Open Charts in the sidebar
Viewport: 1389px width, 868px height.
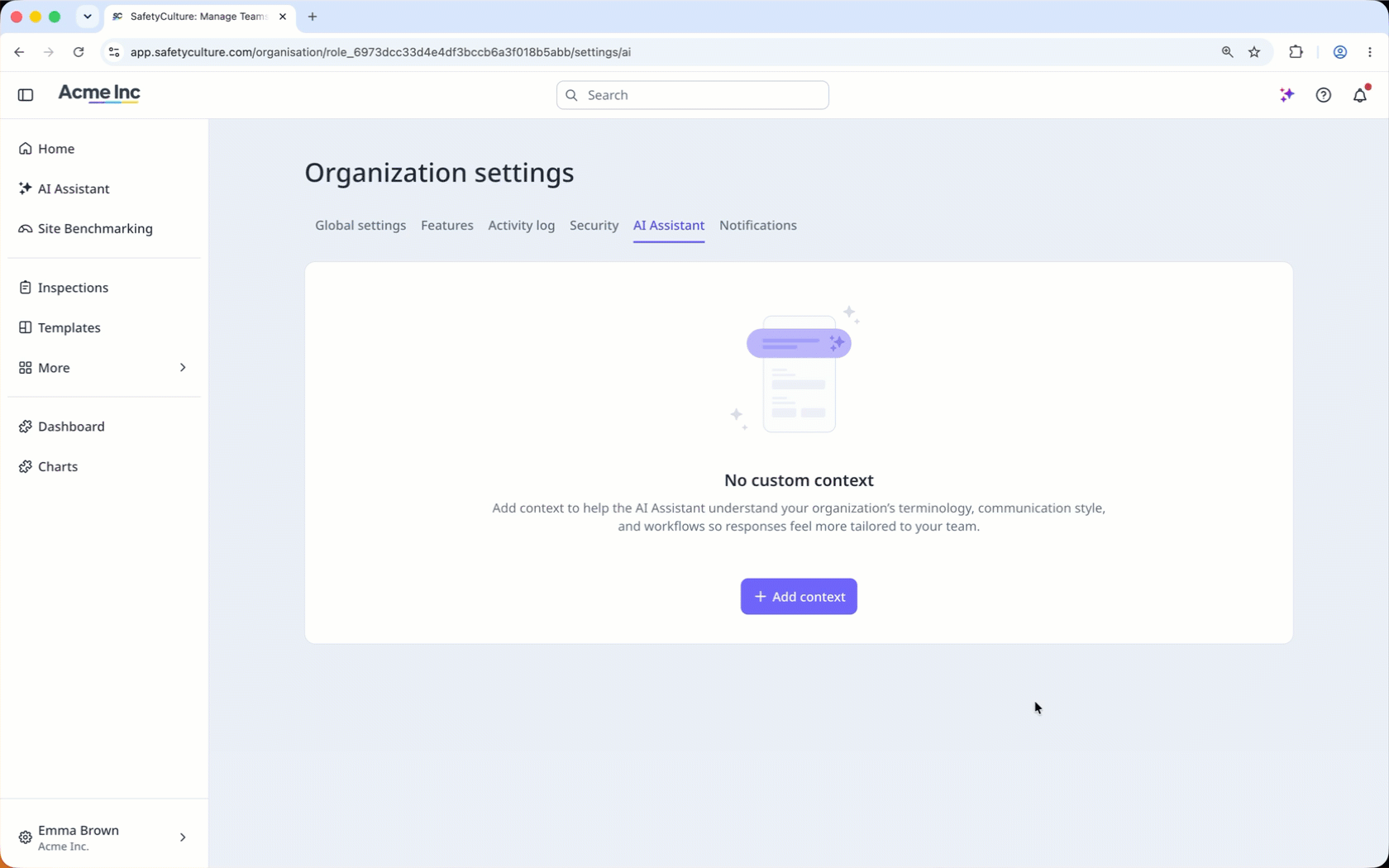(x=58, y=467)
